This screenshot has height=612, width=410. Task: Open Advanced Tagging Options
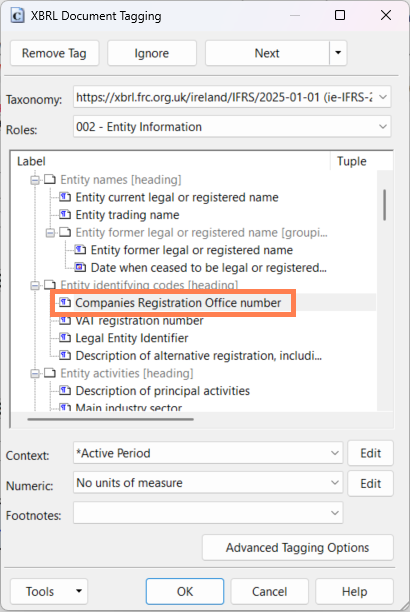point(298,547)
